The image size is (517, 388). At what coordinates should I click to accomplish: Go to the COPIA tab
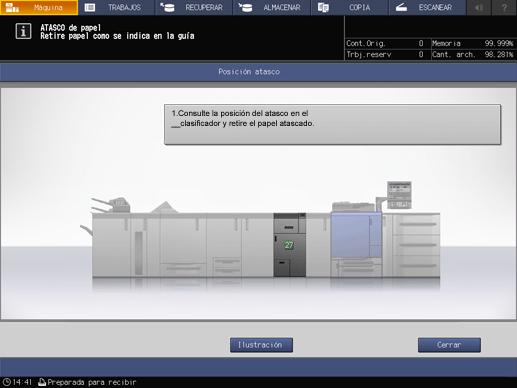[x=350, y=7]
